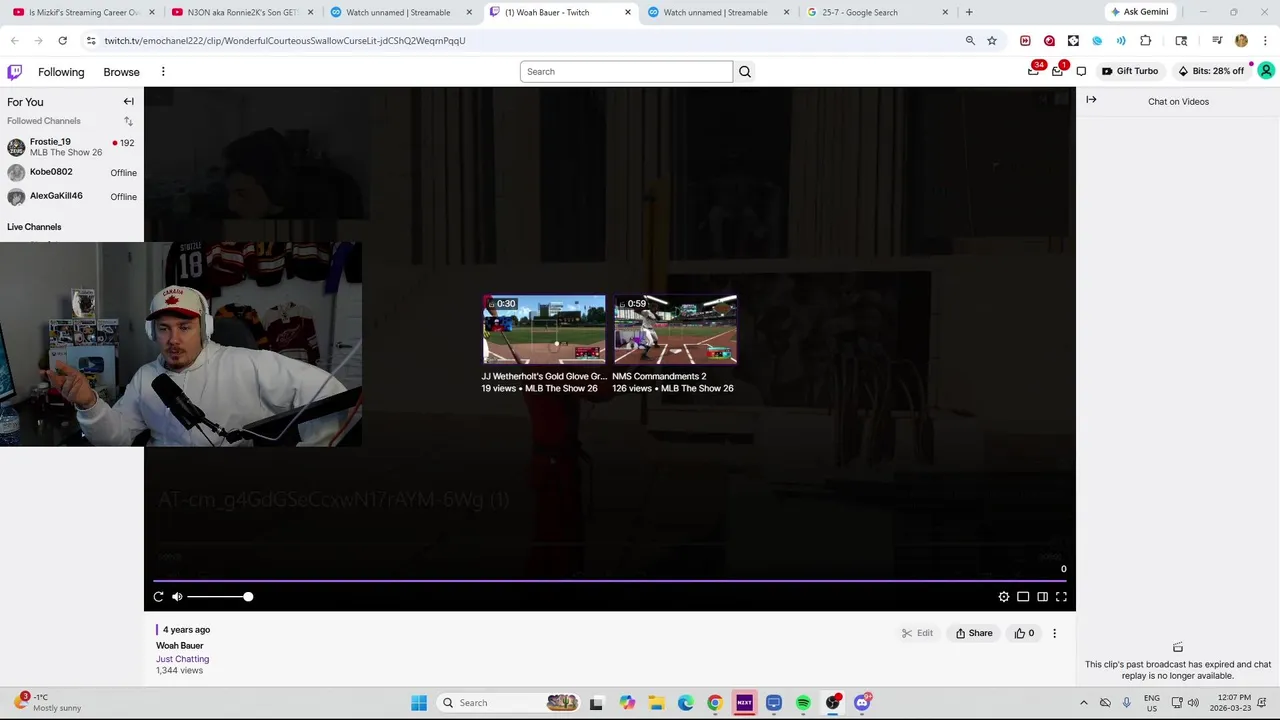Open the Frostie_19 live channel
Screen dimensions: 1280x720
(71, 147)
